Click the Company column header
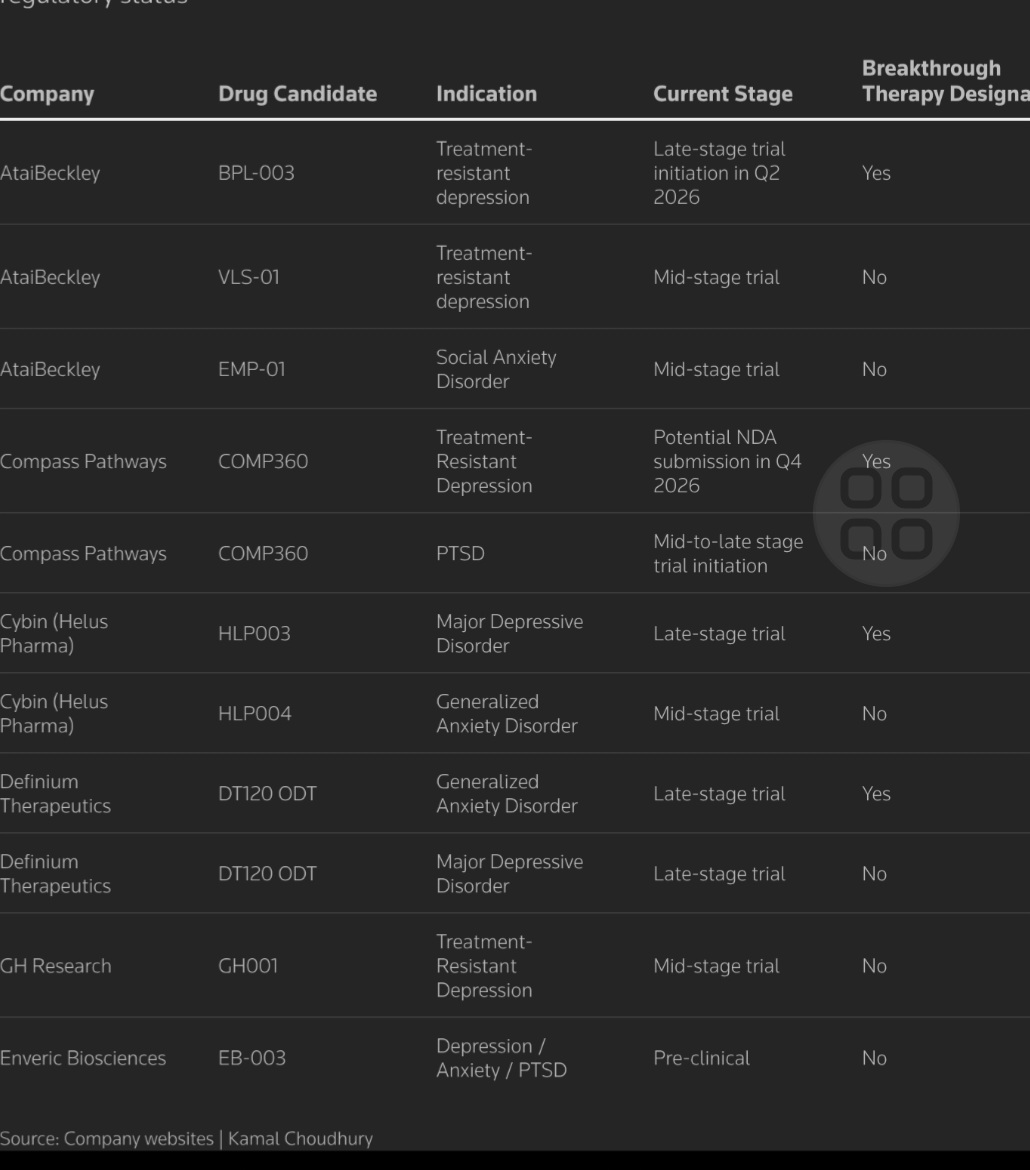 [47, 94]
